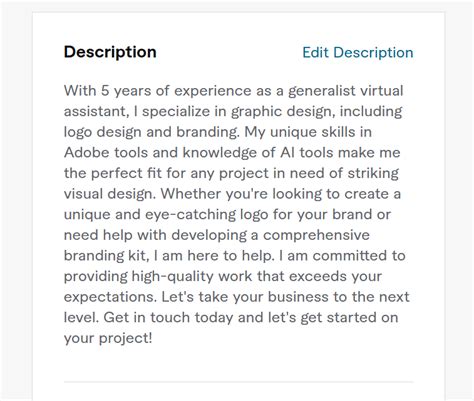Click the words "branding kit" in the description
Viewport: 474px width, 401px height.
(105, 256)
